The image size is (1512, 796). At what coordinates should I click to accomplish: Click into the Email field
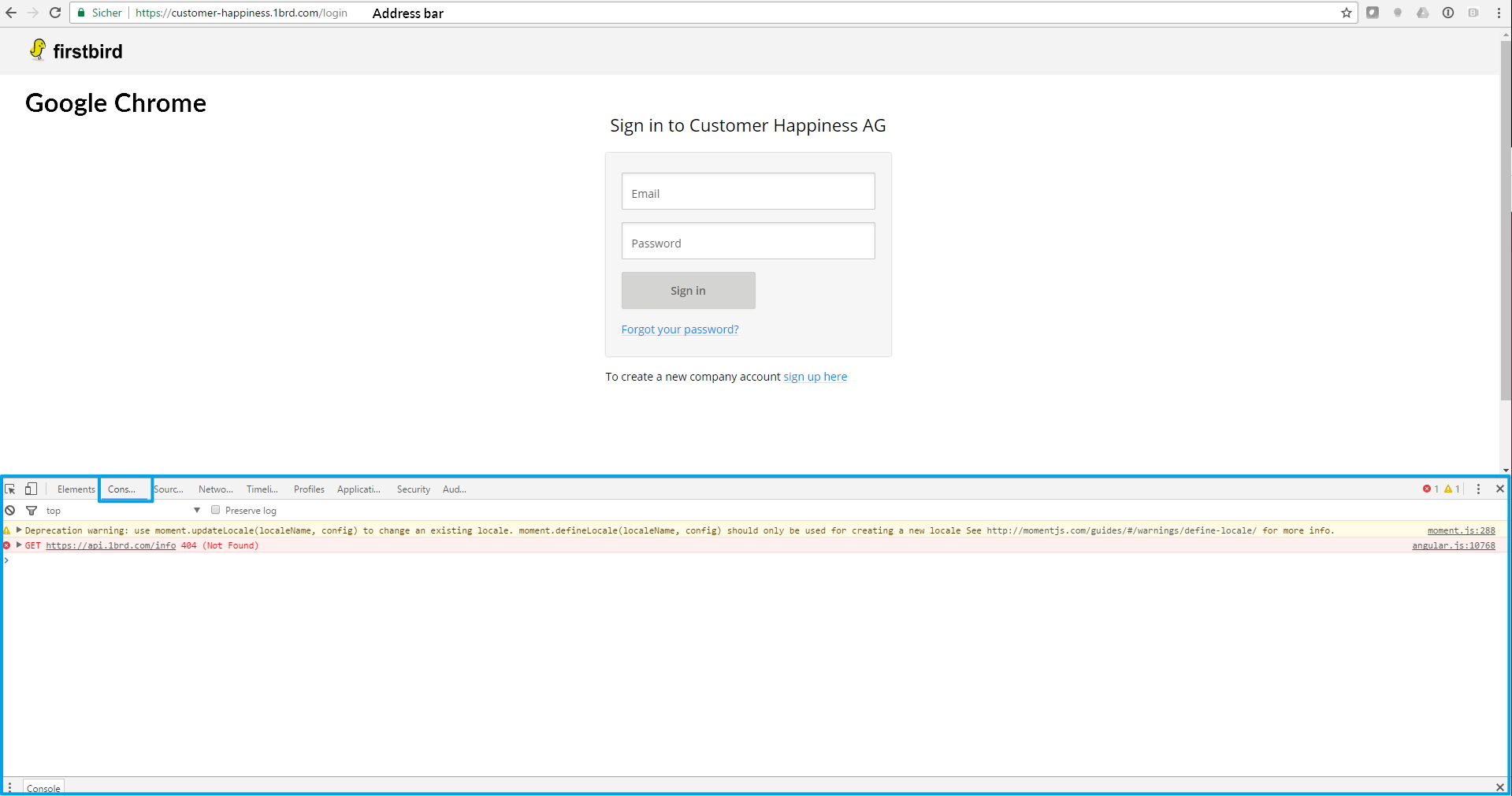point(748,192)
